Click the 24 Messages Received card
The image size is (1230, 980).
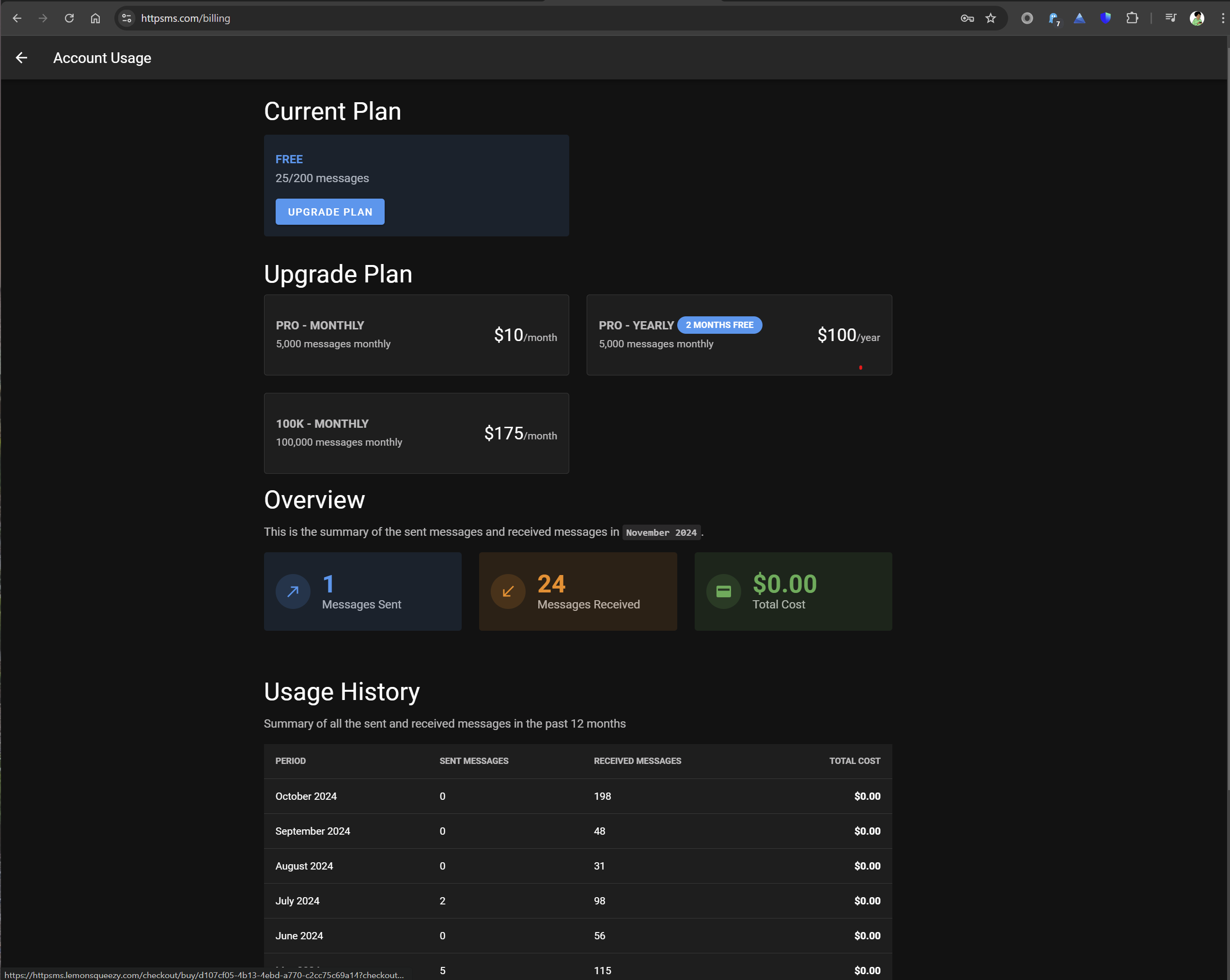578,591
